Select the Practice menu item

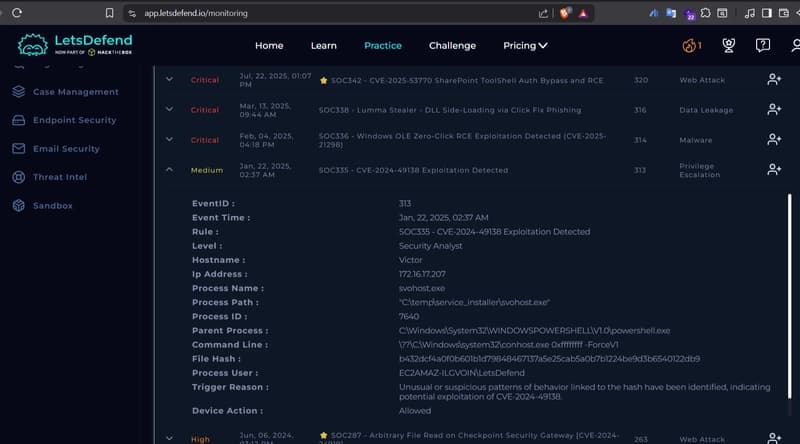click(383, 45)
